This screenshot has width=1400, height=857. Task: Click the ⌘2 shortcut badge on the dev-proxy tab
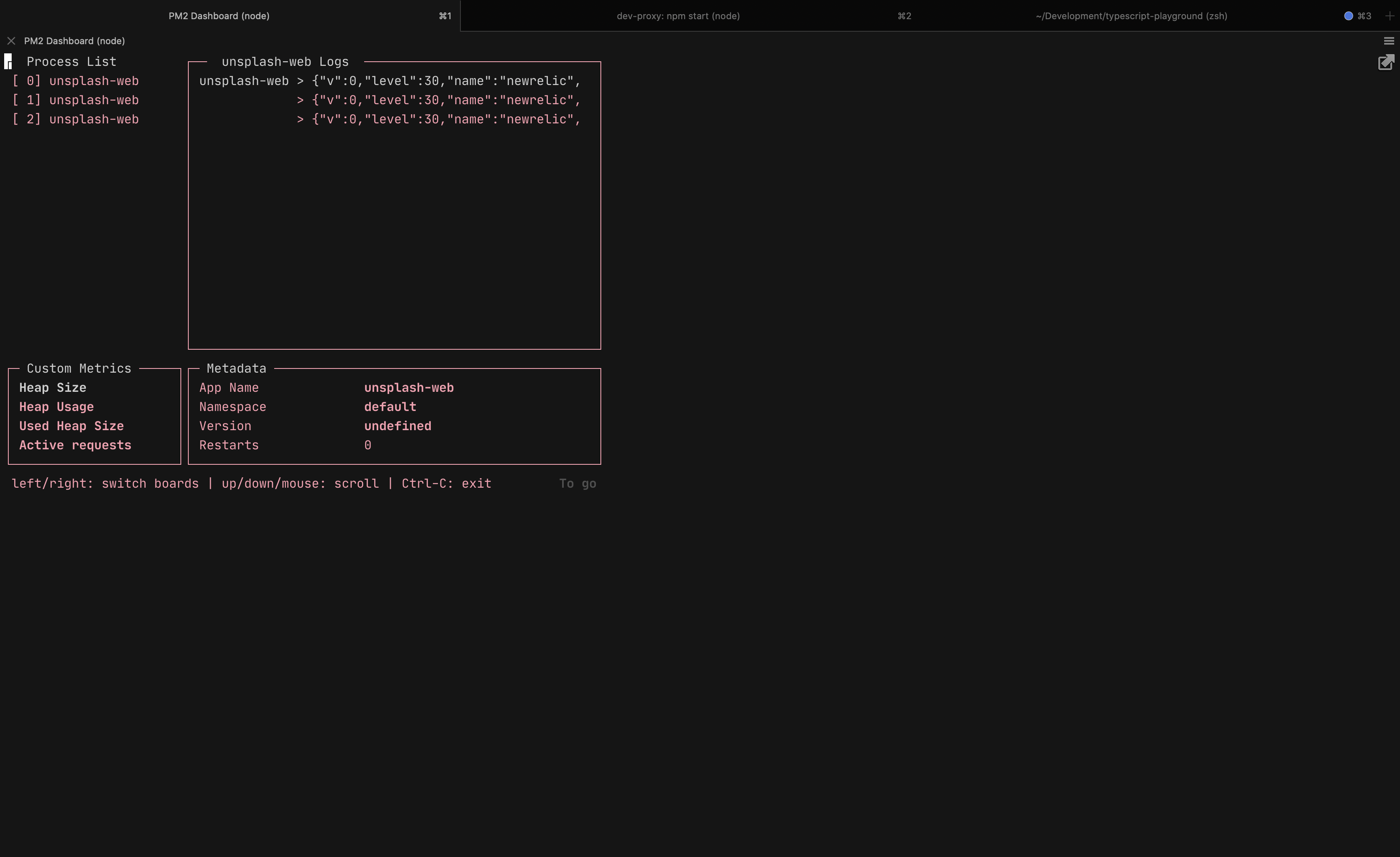[x=904, y=15]
